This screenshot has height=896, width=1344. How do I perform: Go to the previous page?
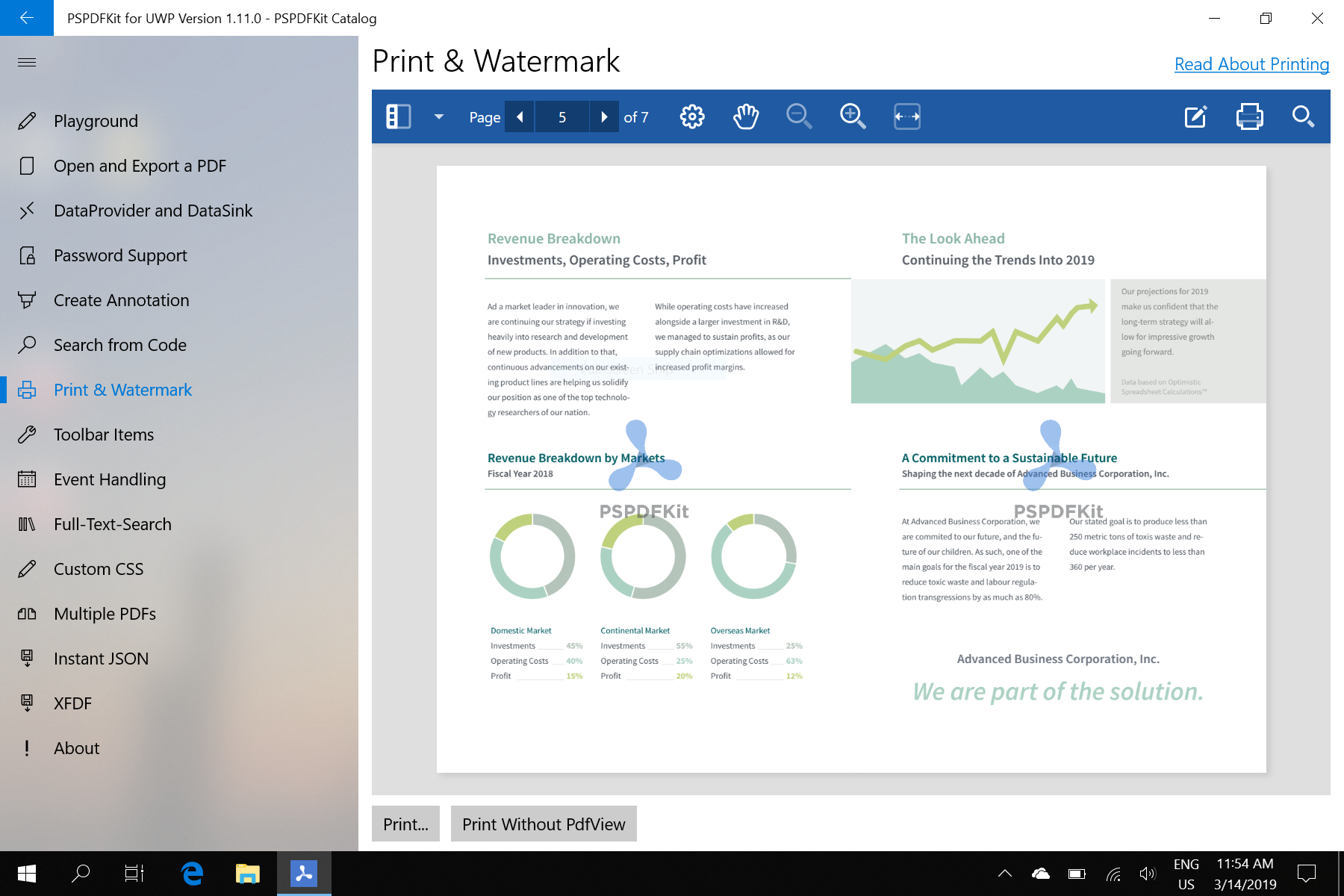tap(520, 116)
